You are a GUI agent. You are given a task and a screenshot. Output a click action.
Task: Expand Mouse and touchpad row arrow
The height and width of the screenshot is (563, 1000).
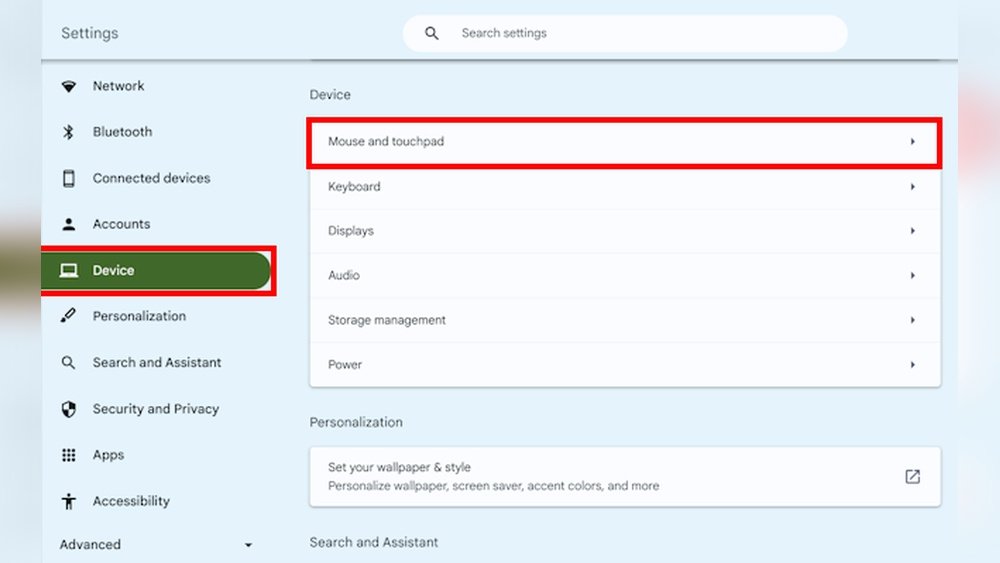tap(912, 142)
